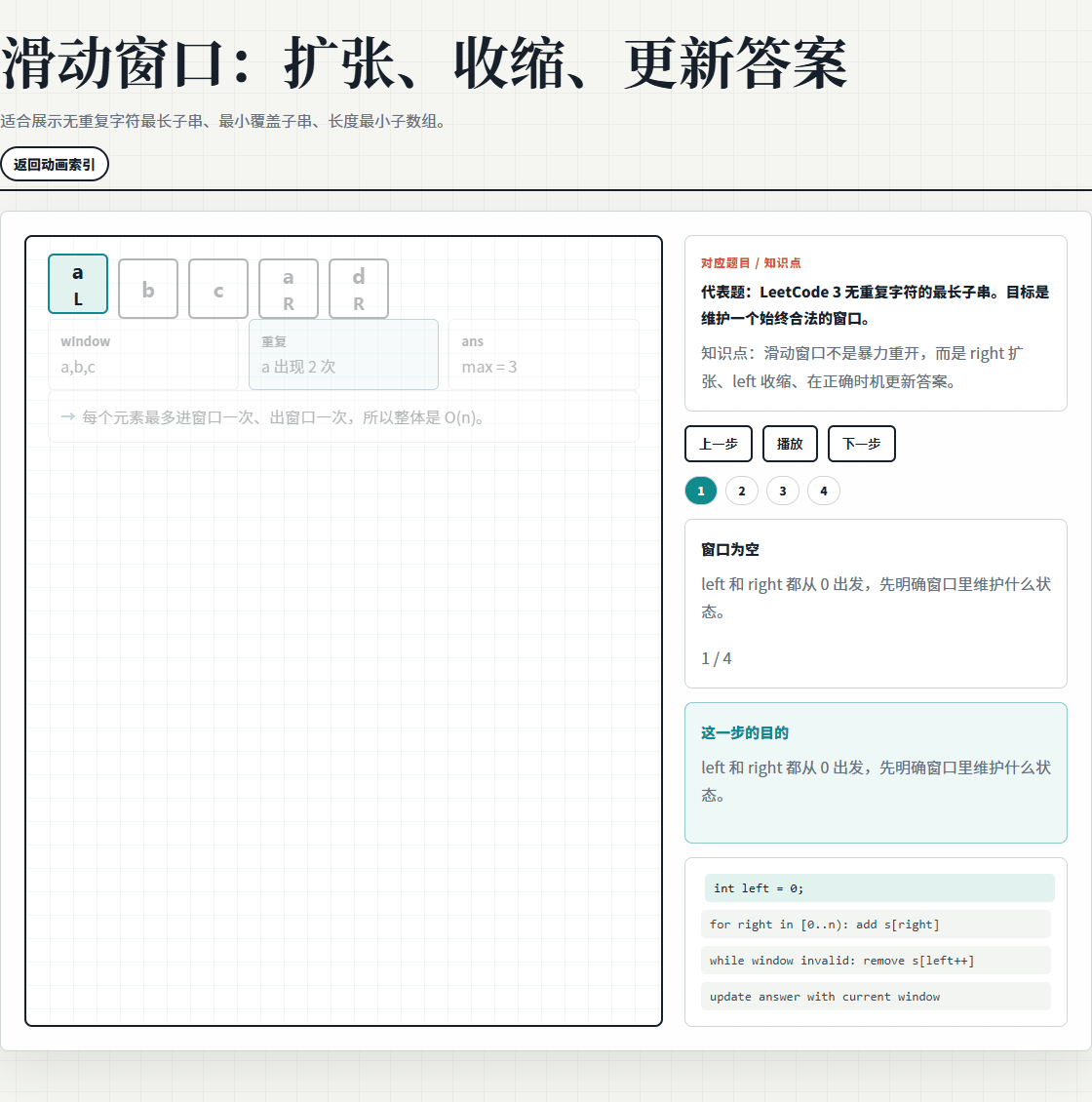Click the page title 滑动窗口：扩张、收缩、更新答案
This screenshot has height=1102, width=1092.
point(424,63)
